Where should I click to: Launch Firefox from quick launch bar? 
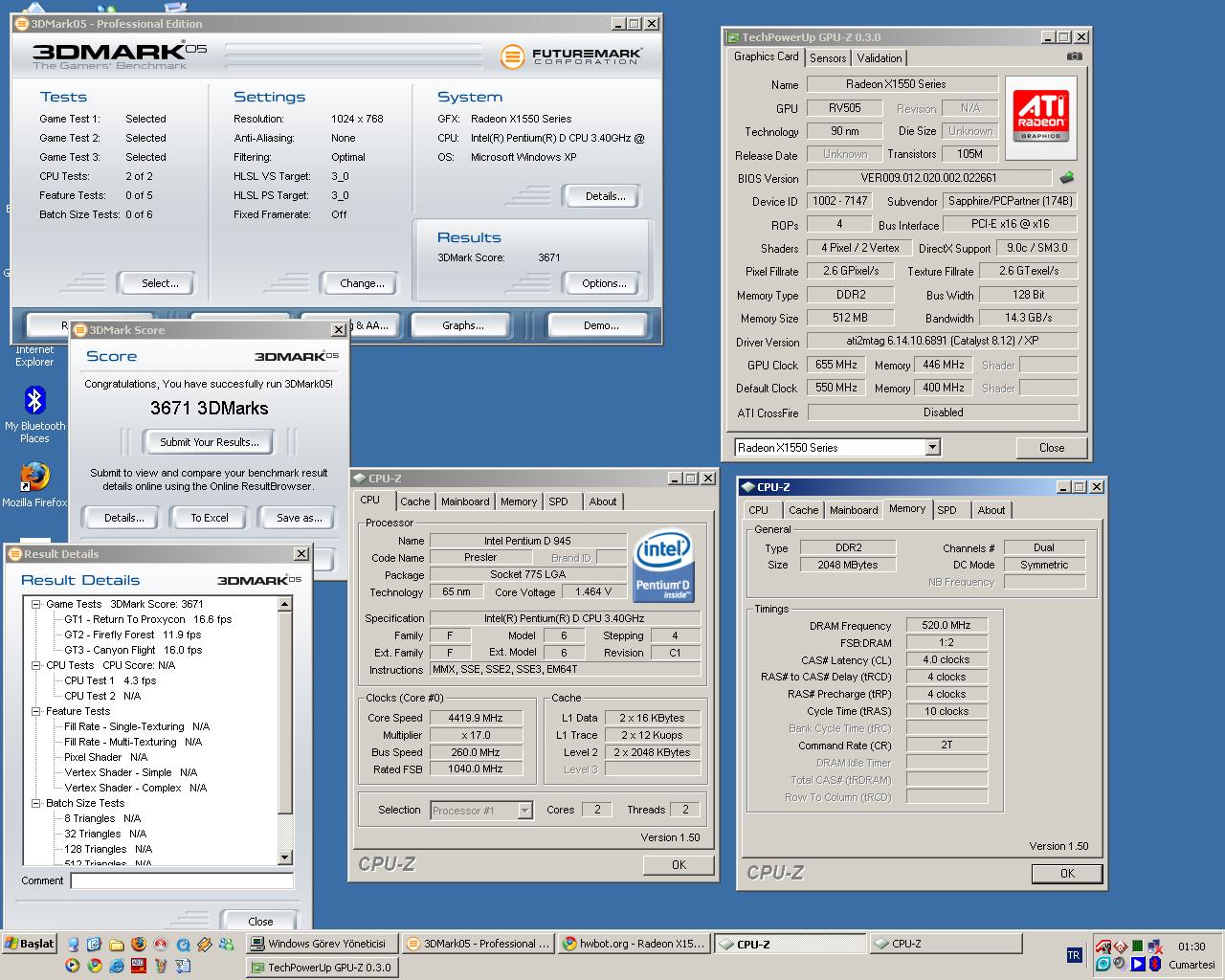[139, 944]
